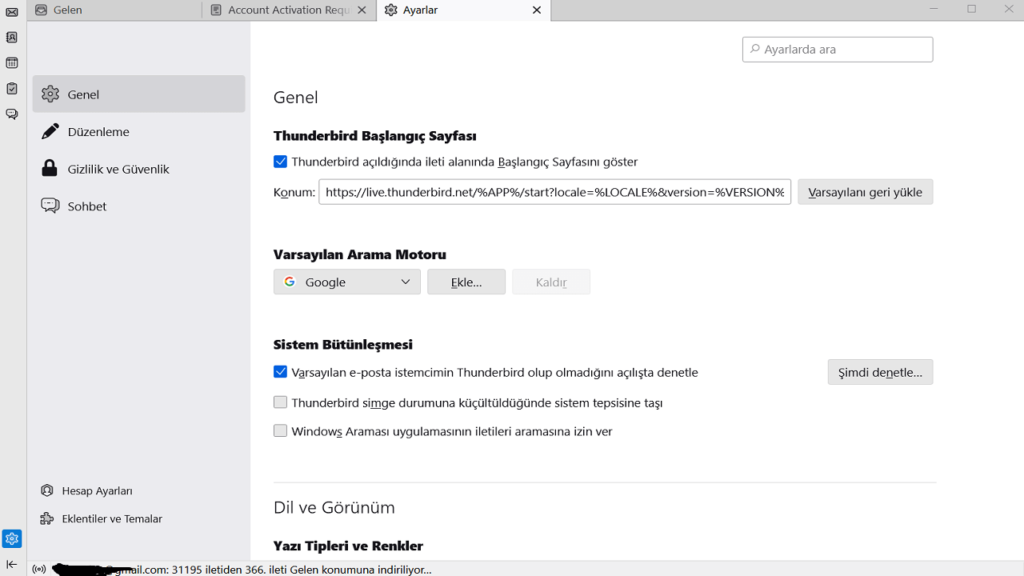Click the Settings gear in spaces toolbar
This screenshot has width=1024, height=576.
click(x=12, y=539)
